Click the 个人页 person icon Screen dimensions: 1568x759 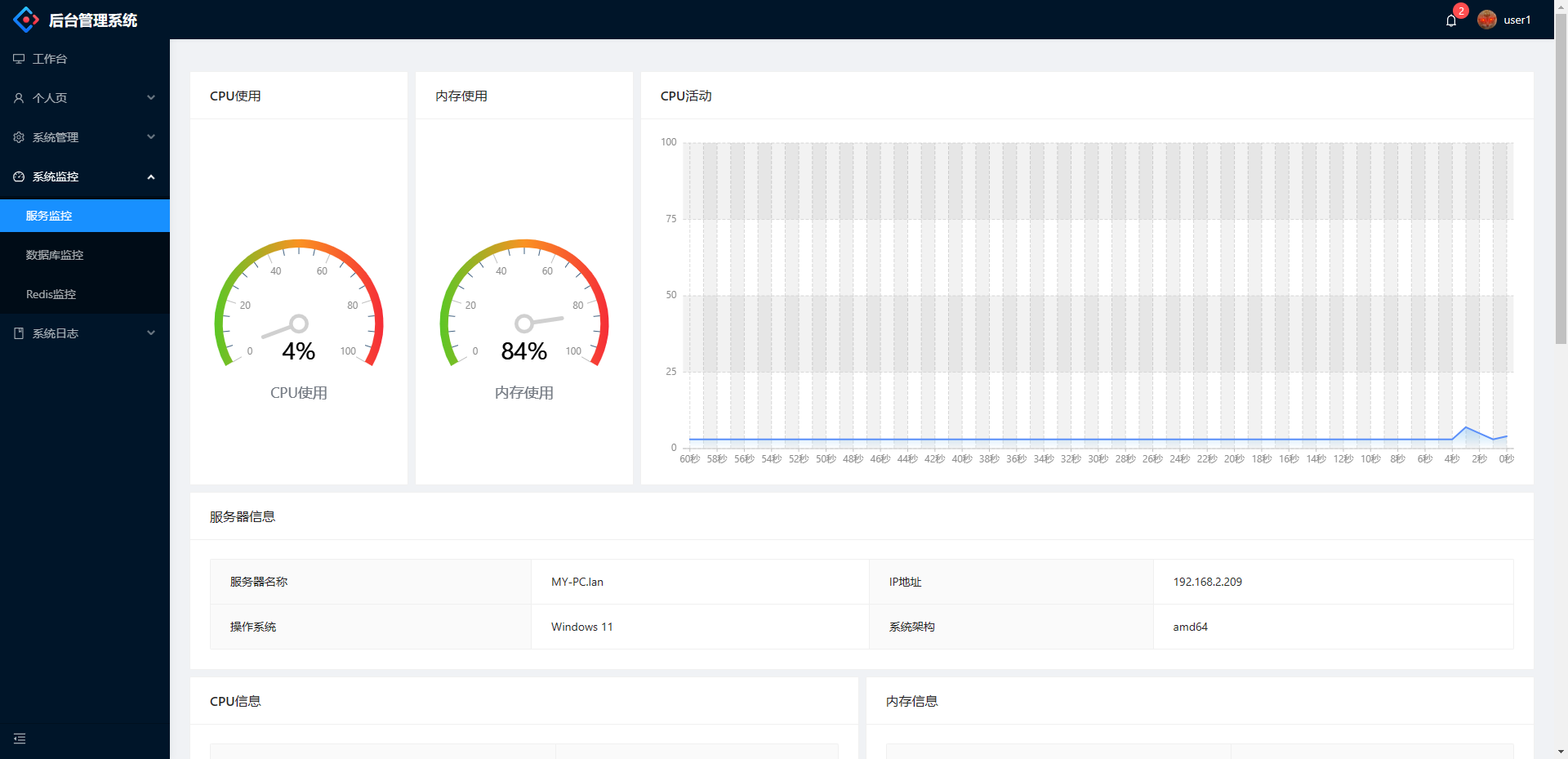(x=18, y=97)
